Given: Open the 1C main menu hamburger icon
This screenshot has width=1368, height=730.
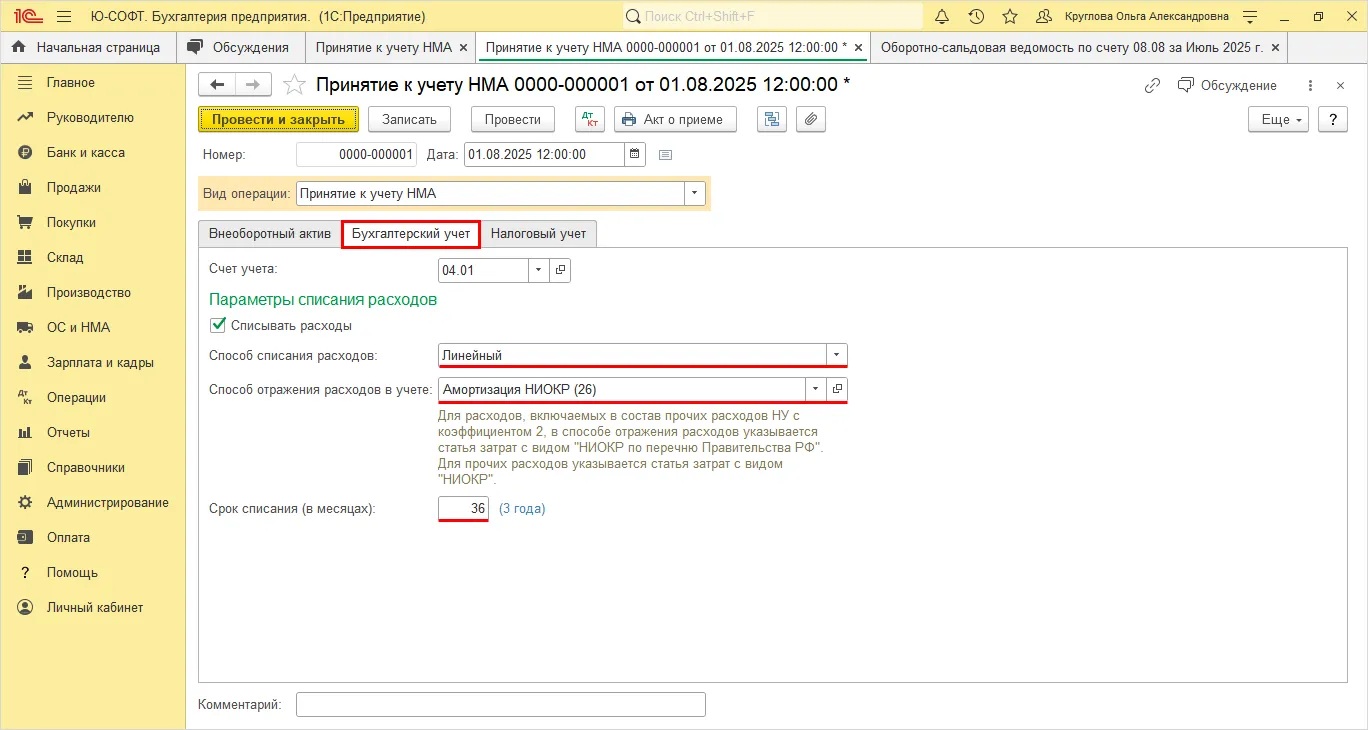Looking at the screenshot, I should [64, 16].
